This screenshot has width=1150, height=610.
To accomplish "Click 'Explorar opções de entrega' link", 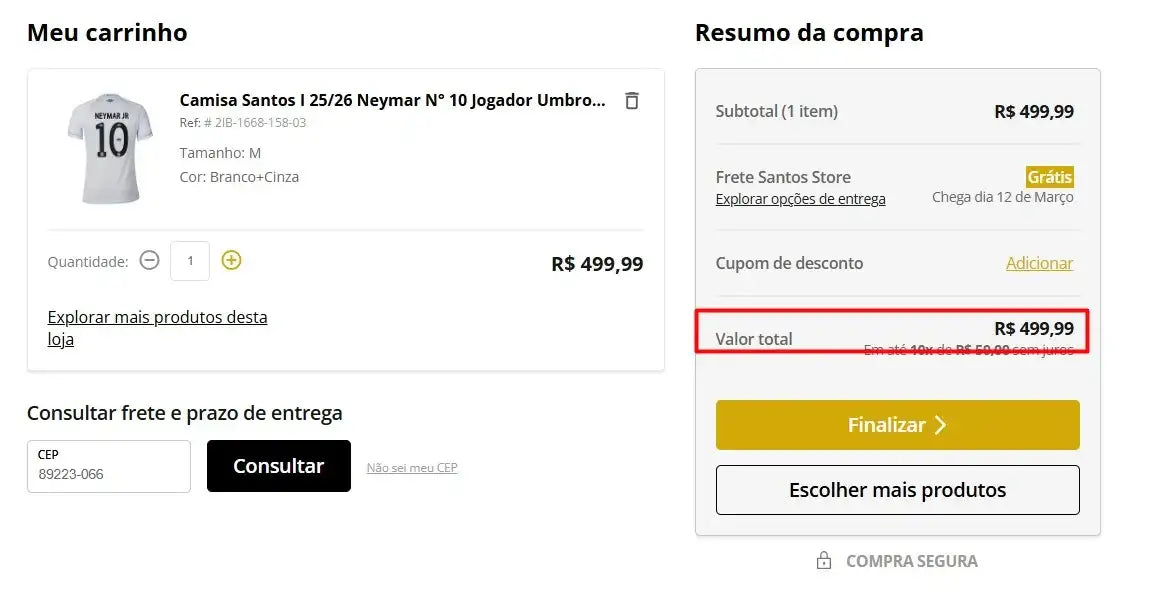I will tap(800, 199).
